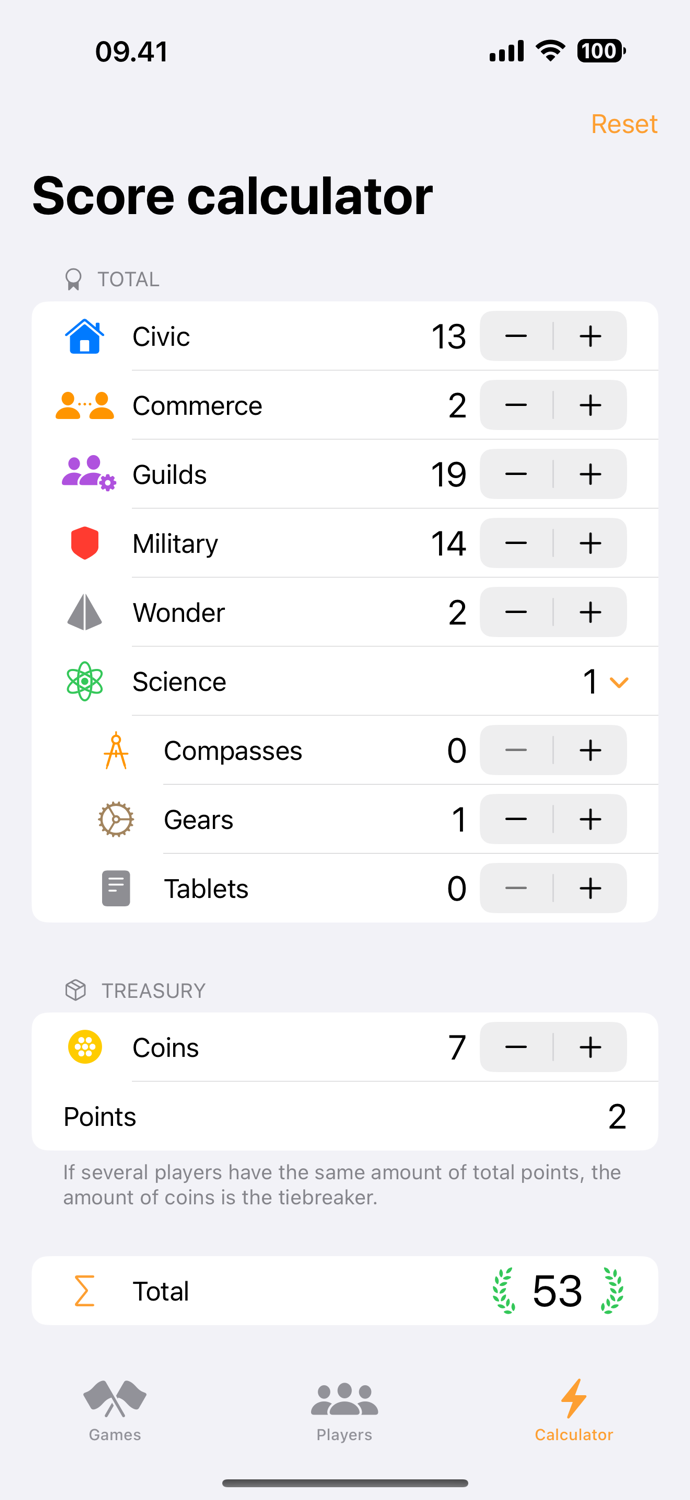Screen dimensions: 690x1500
Task: Click the chevron next to Science value
Action: [618, 681]
